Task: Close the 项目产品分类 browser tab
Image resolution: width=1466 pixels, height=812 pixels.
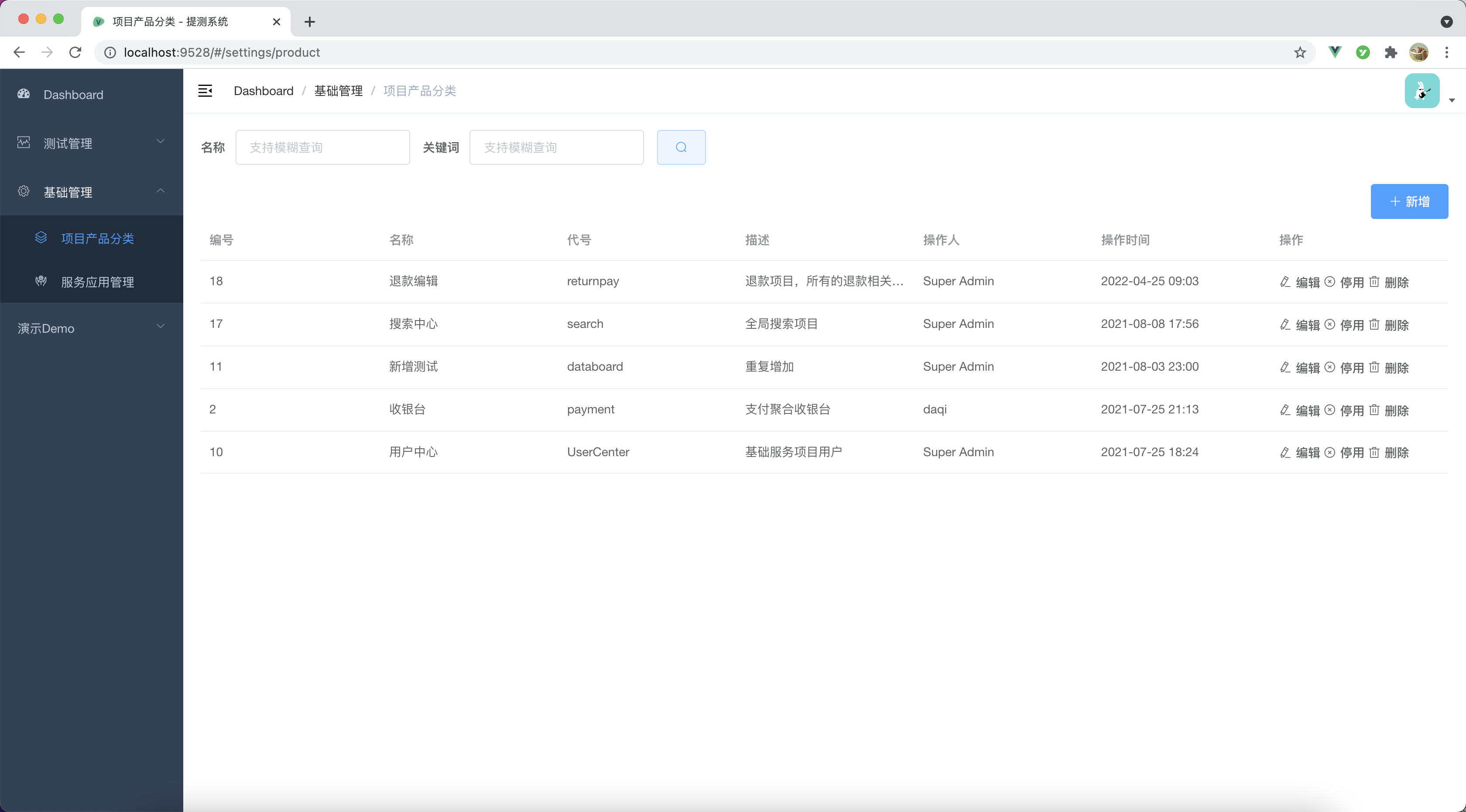Action: tap(277, 22)
